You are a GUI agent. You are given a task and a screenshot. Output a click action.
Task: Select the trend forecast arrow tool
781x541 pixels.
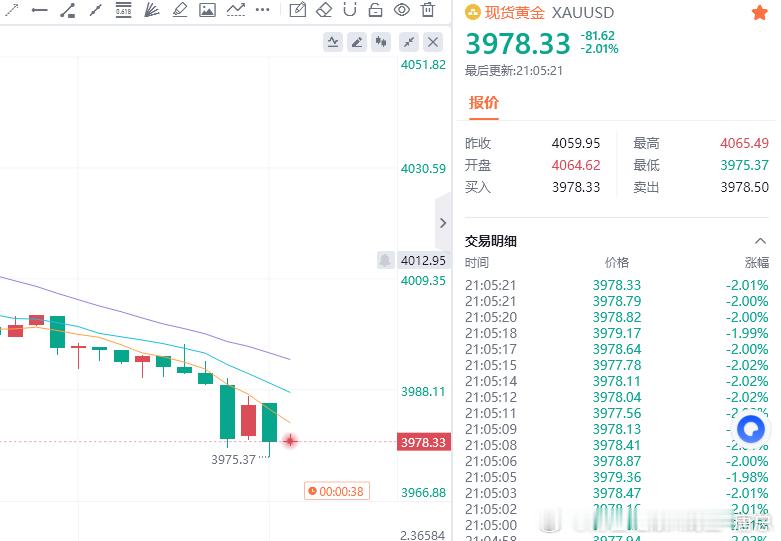click(235, 9)
